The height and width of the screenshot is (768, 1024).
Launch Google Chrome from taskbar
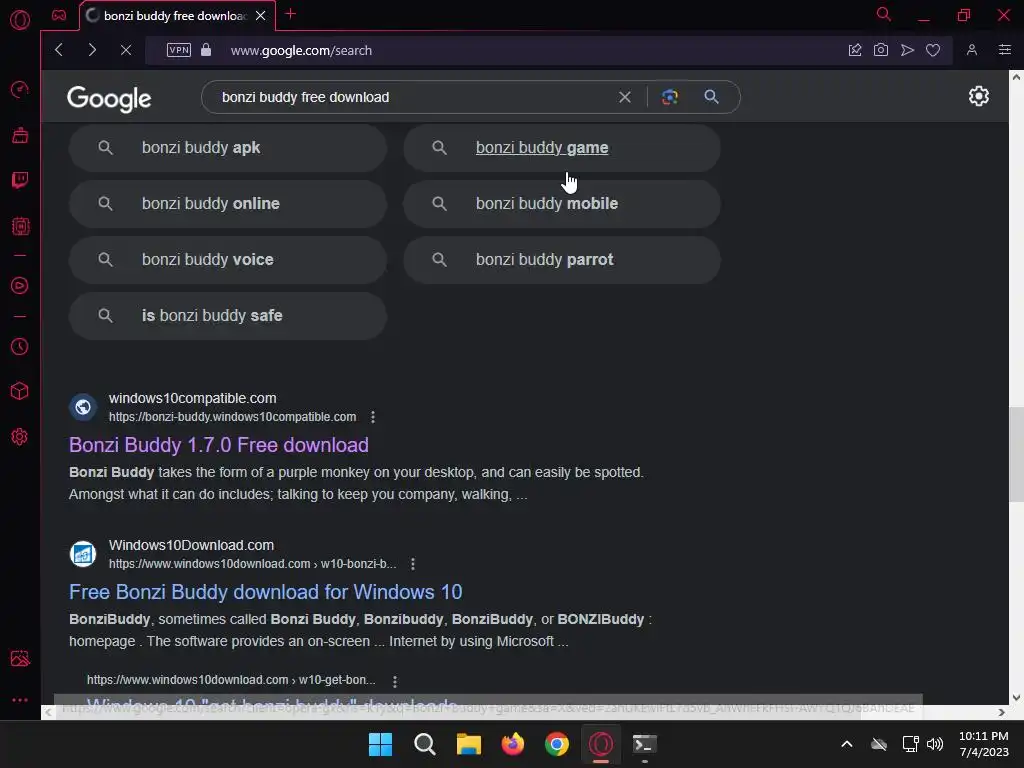(557, 744)
